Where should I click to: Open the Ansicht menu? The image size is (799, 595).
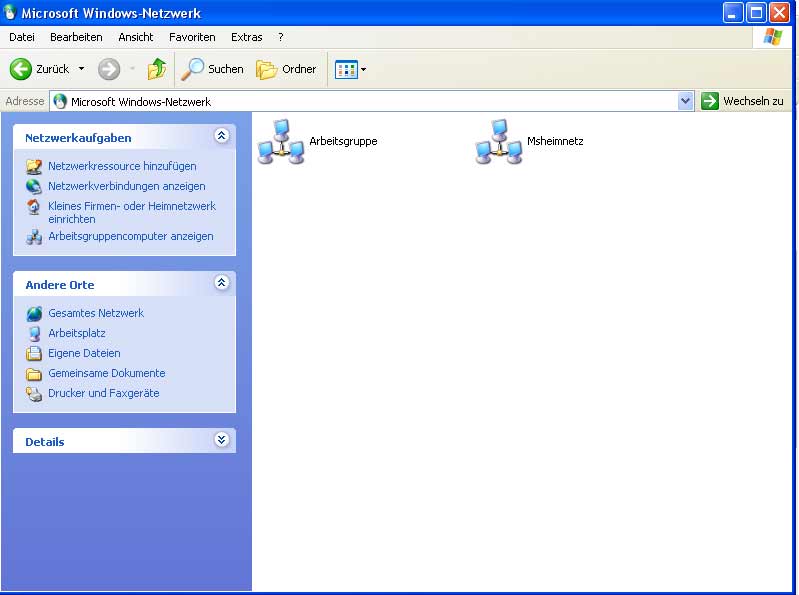click(136, 37)
